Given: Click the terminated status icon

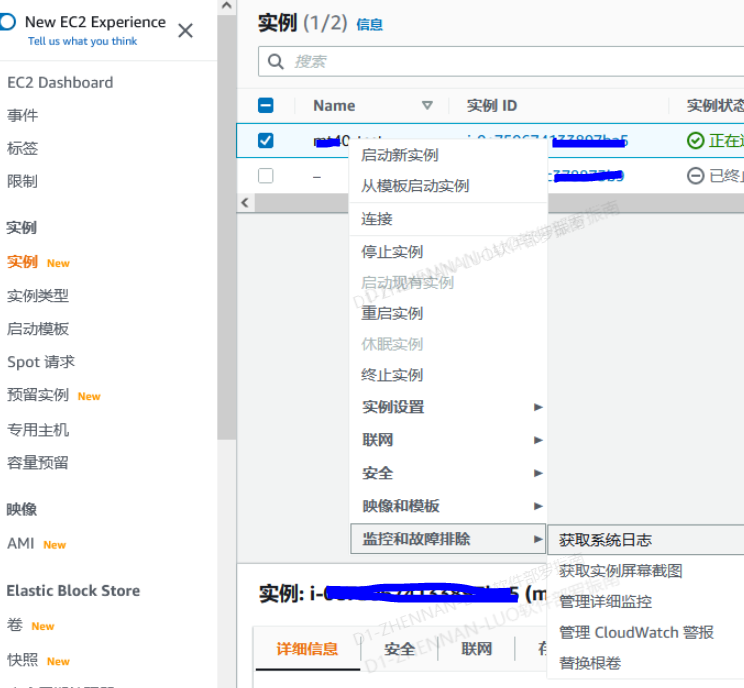Looking at the screenshot, I should point(695,176).
